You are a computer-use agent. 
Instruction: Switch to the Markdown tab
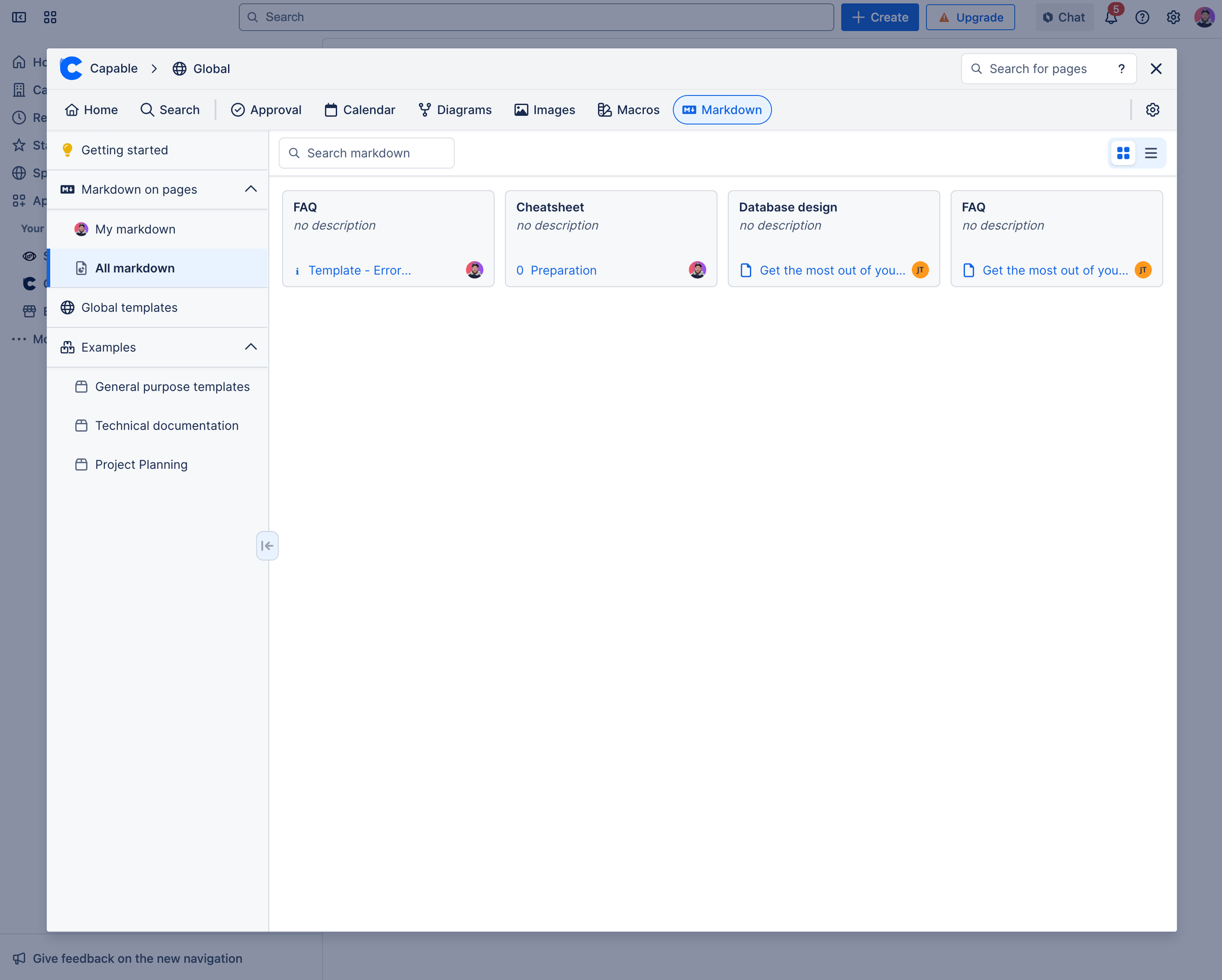pos(721,110)
